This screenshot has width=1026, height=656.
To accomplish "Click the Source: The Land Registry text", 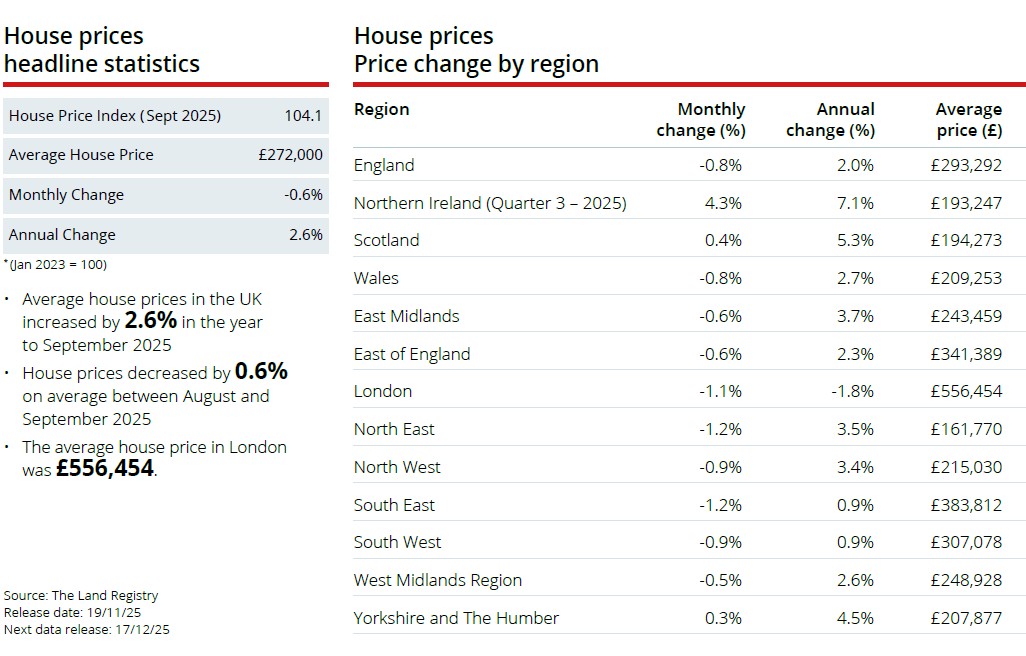I will (x=81, y=595).
